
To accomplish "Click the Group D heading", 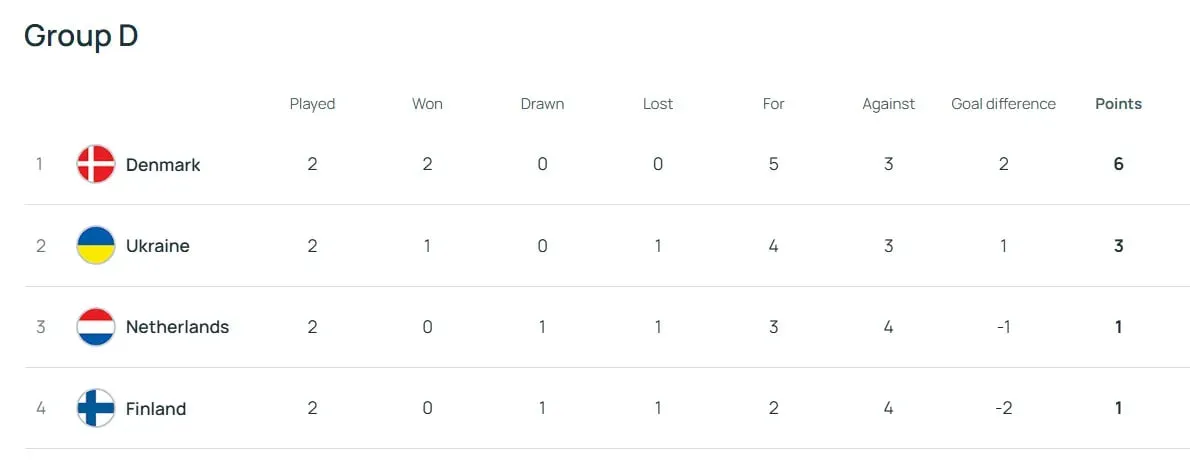I will point(81,36).
